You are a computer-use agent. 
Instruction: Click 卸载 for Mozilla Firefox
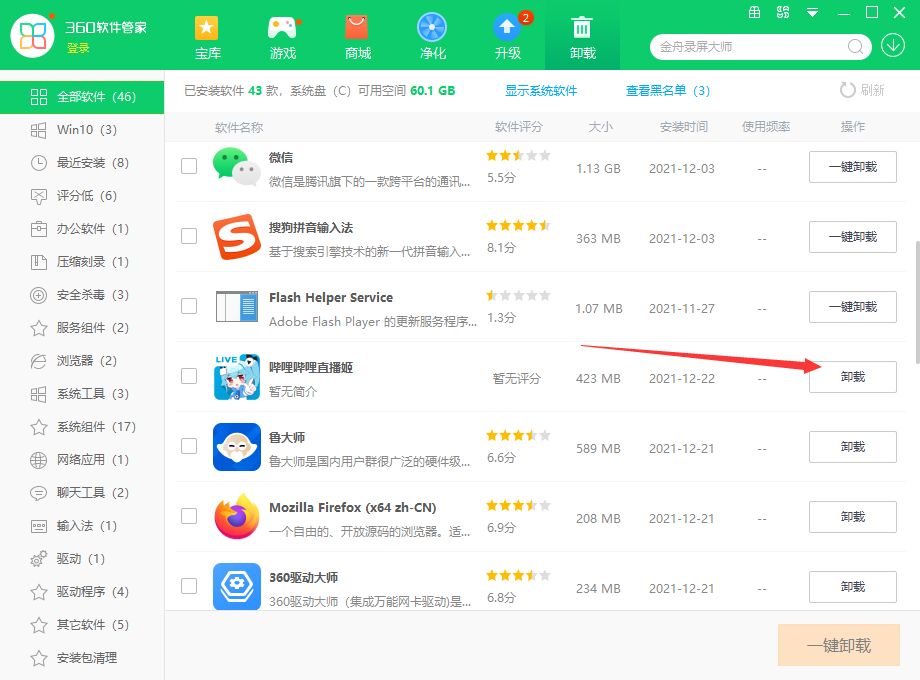tap(853, 517)
